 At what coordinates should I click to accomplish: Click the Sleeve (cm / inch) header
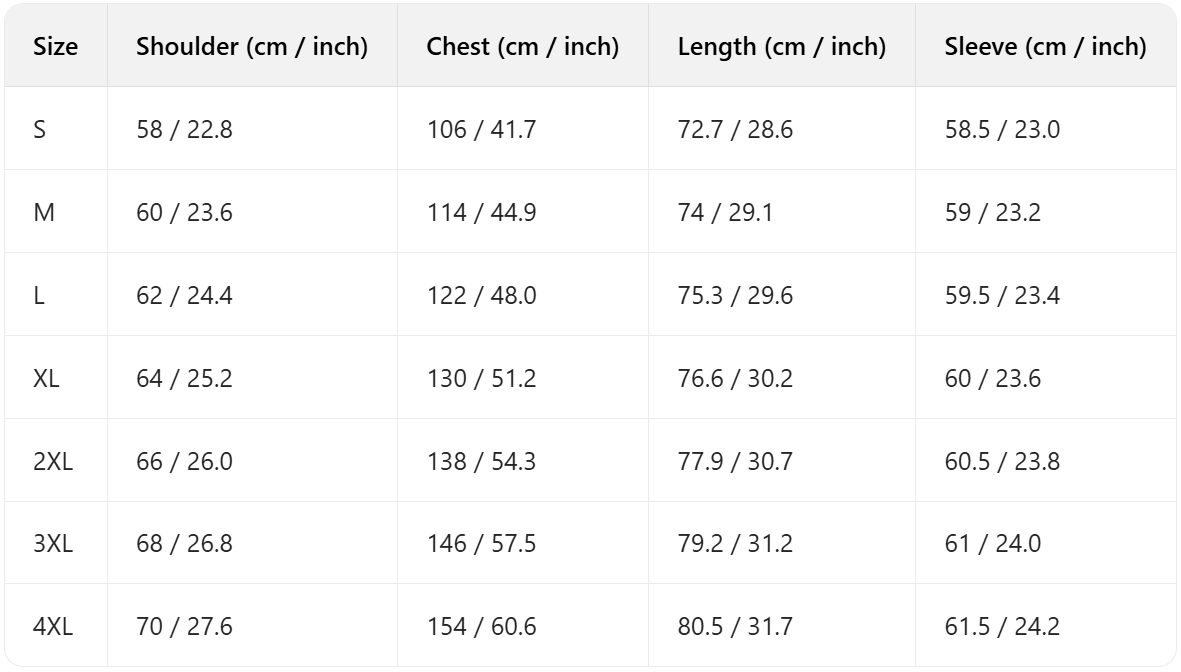[x=1045, y=46]
